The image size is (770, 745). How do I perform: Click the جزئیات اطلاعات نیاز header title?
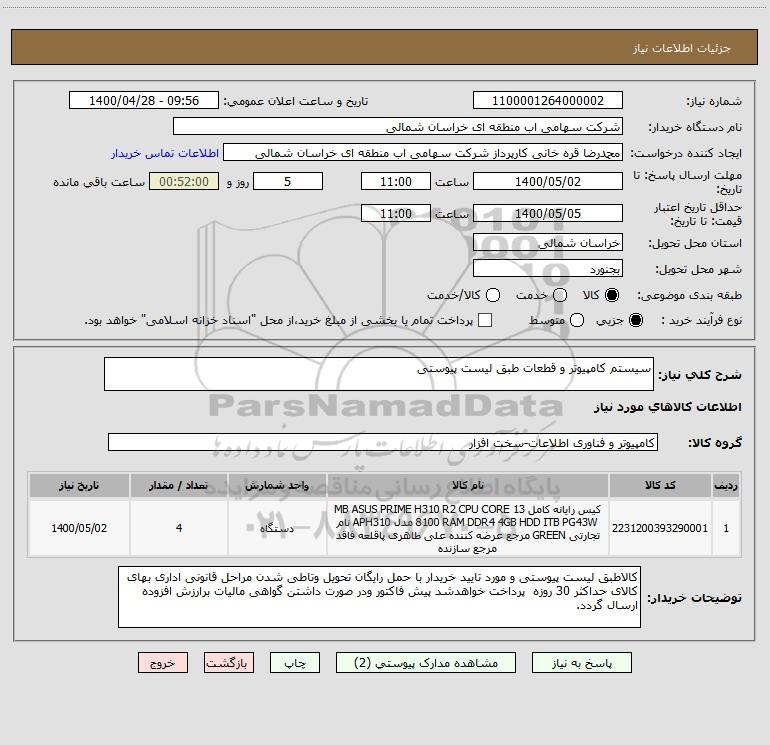tap(681, 48)
